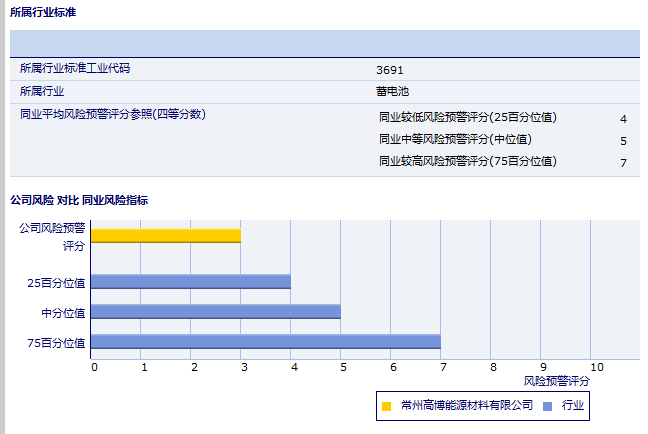Screen dimensions: 648x434
Task: Click the blue 25百分位值 bar
Action: [x=191, y=281]
